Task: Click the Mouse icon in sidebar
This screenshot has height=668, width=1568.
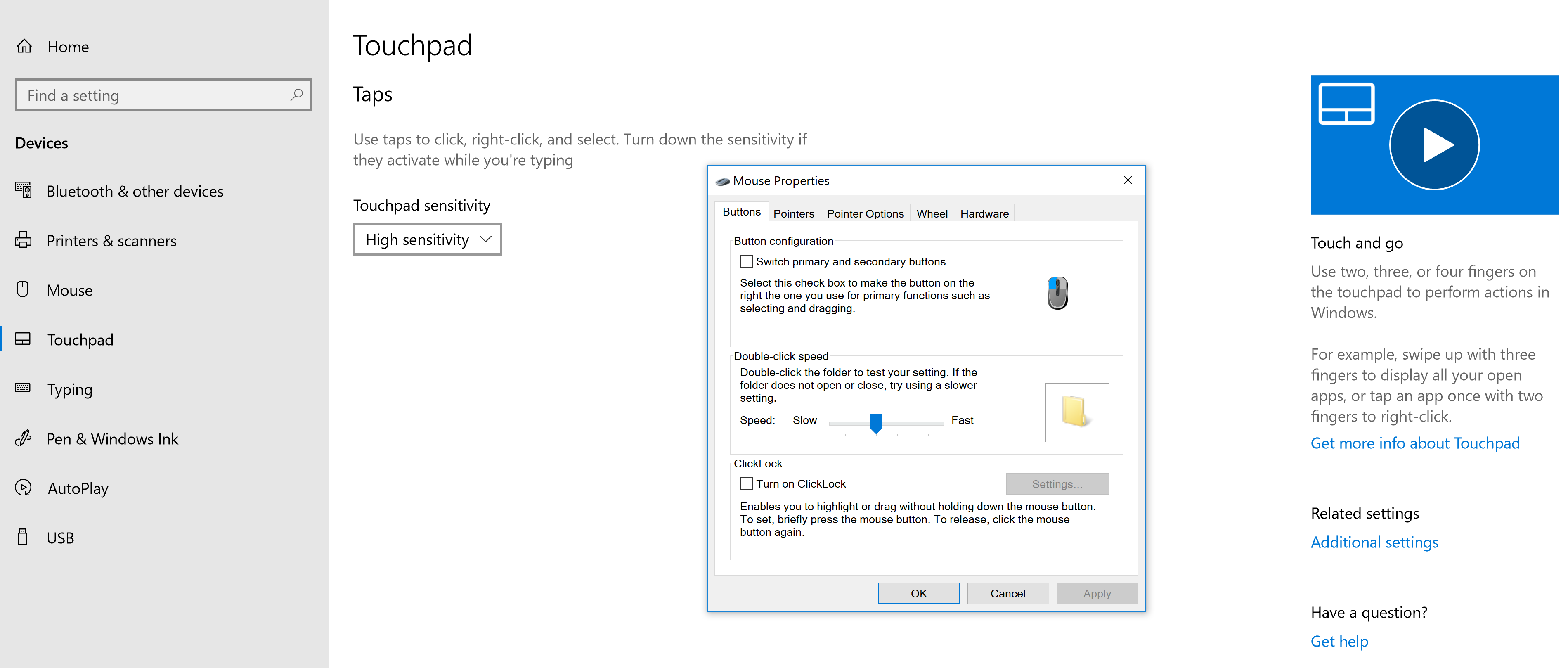Action: click(x=23, y=289)
